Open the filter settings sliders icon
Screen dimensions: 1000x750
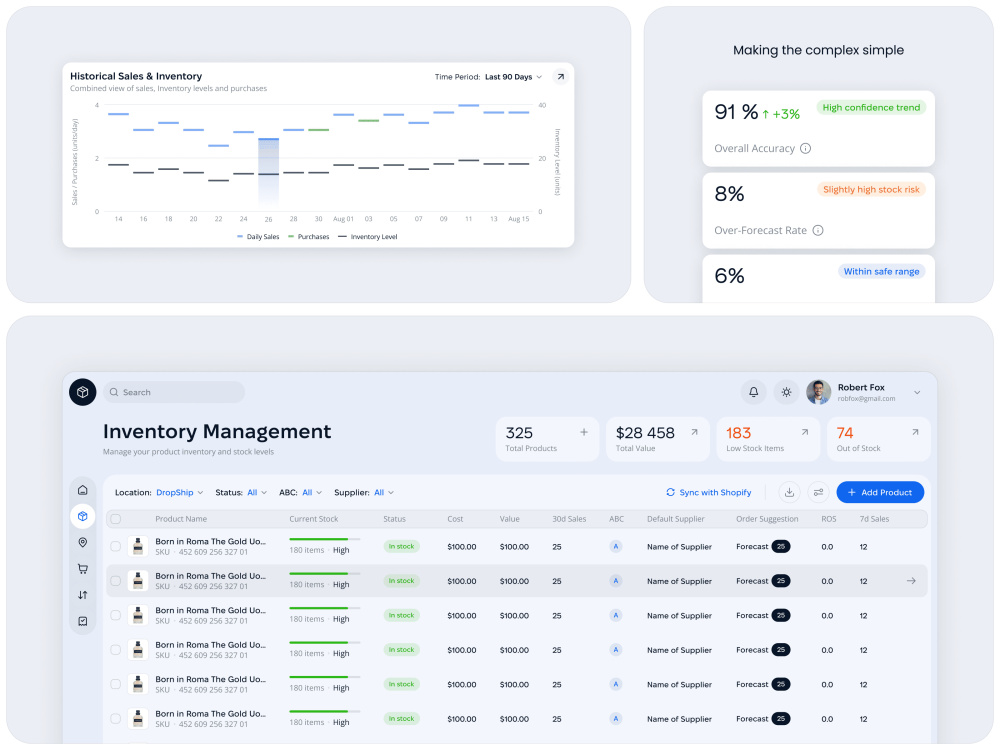(818, 492)
